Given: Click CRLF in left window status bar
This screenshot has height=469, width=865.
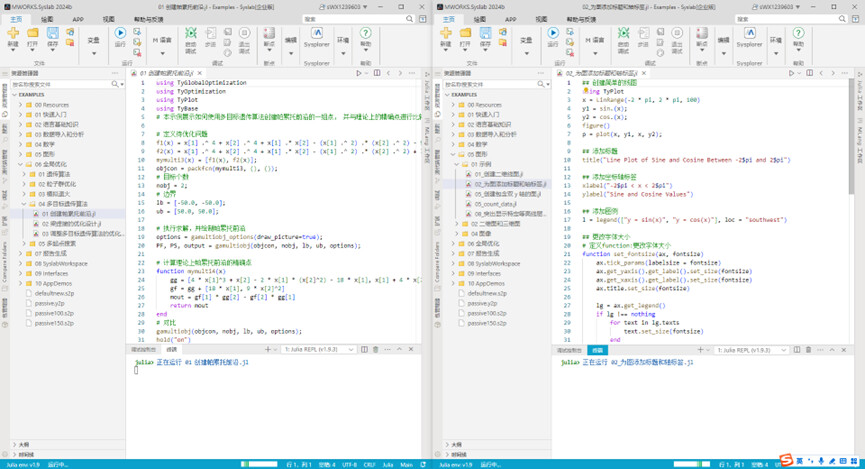Looking at the screenshot, I should tap(369, 465).
